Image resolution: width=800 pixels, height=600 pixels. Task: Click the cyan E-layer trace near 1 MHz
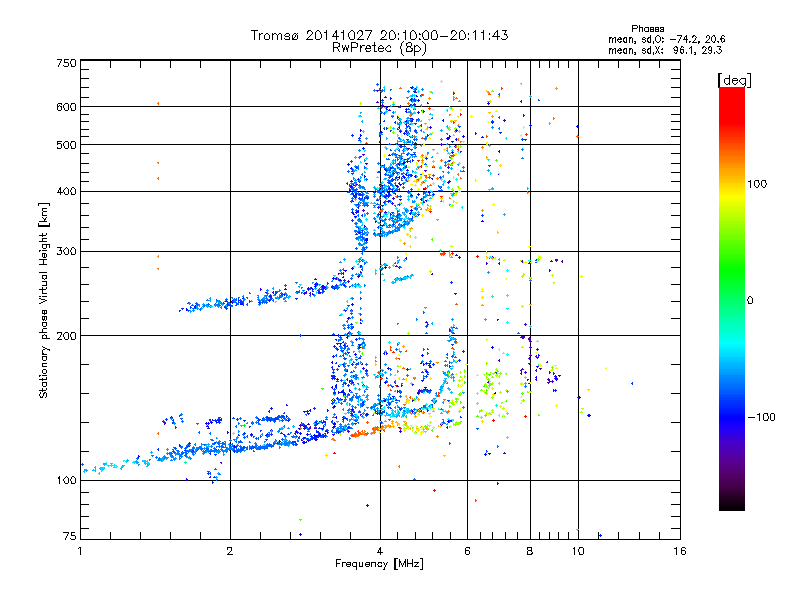(115, 466)
